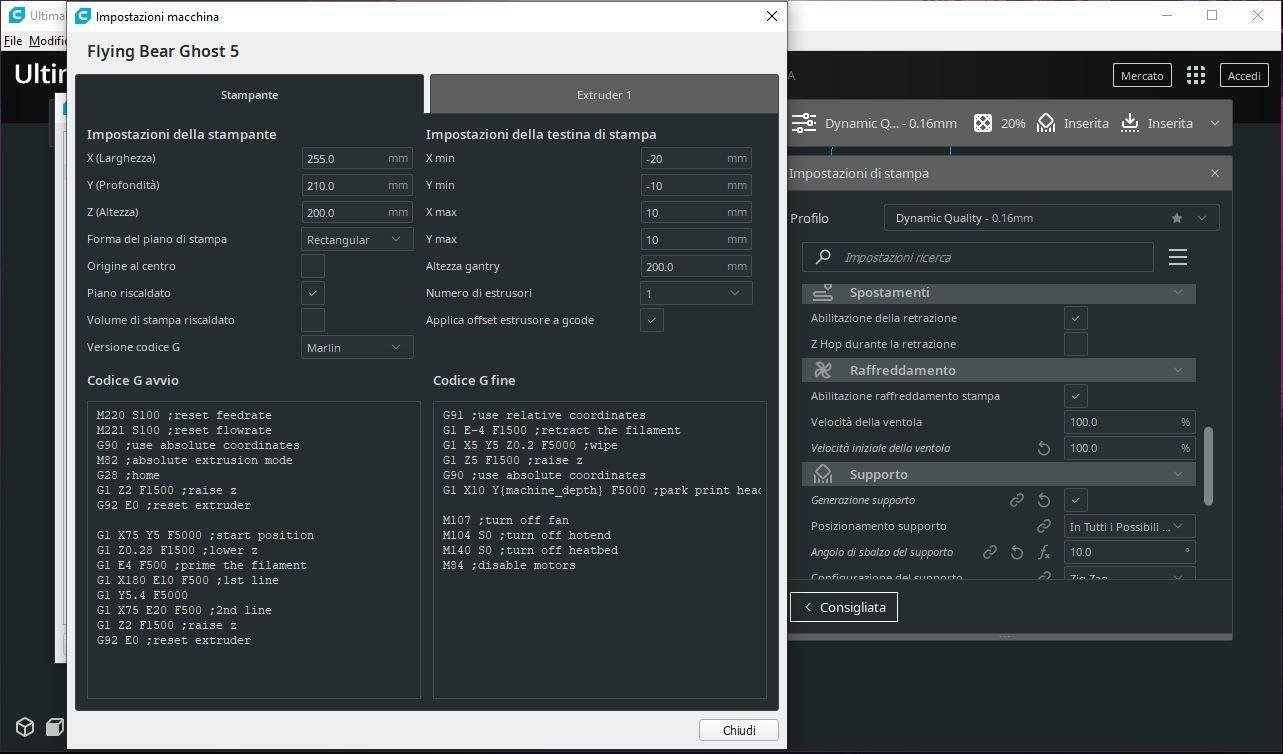Open Forma del piano di stampa dropdown
Viewport: 1283px width, 754px height.
pos(357,239)
